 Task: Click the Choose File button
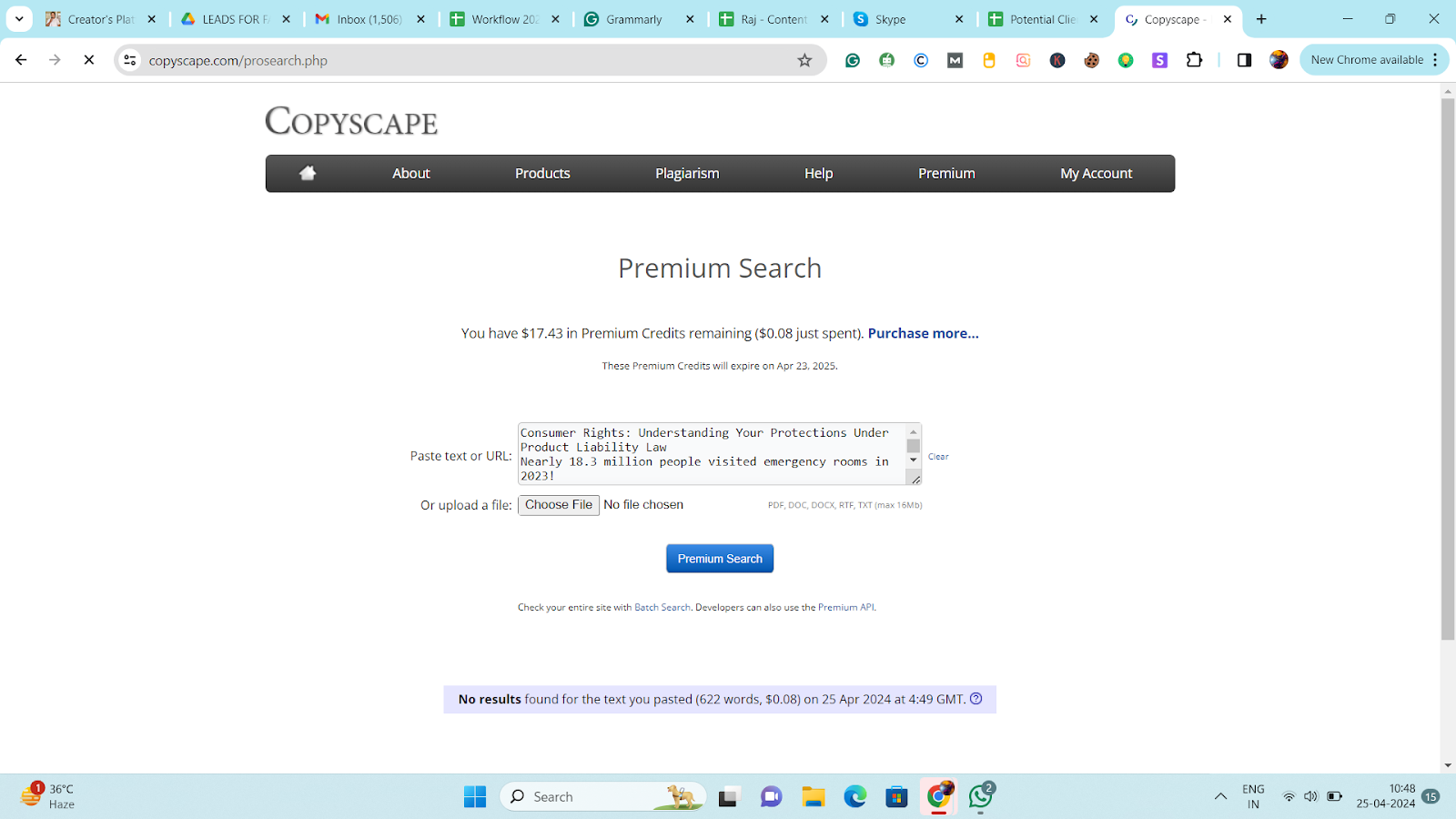(558, 505)
